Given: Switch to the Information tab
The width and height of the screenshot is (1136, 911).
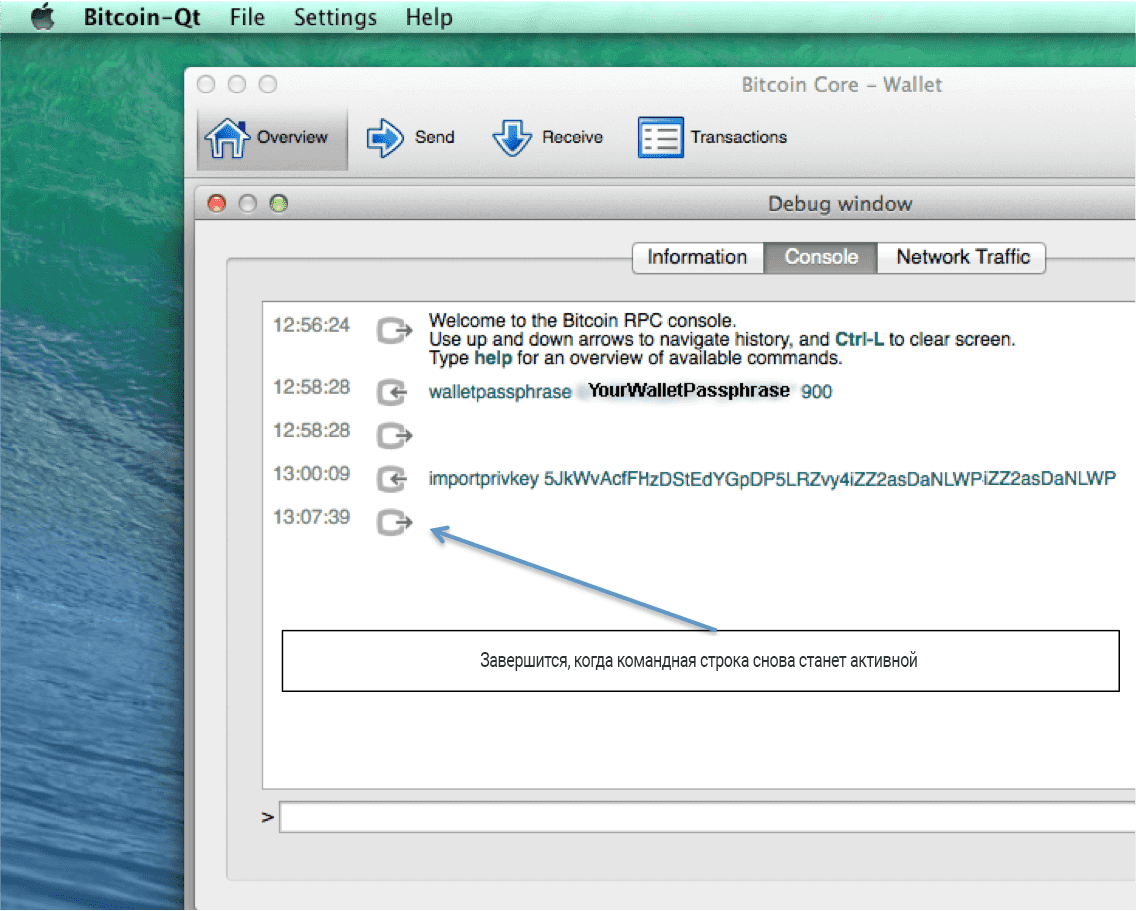Looking at the screenshot, I should (x=697, y=257).
